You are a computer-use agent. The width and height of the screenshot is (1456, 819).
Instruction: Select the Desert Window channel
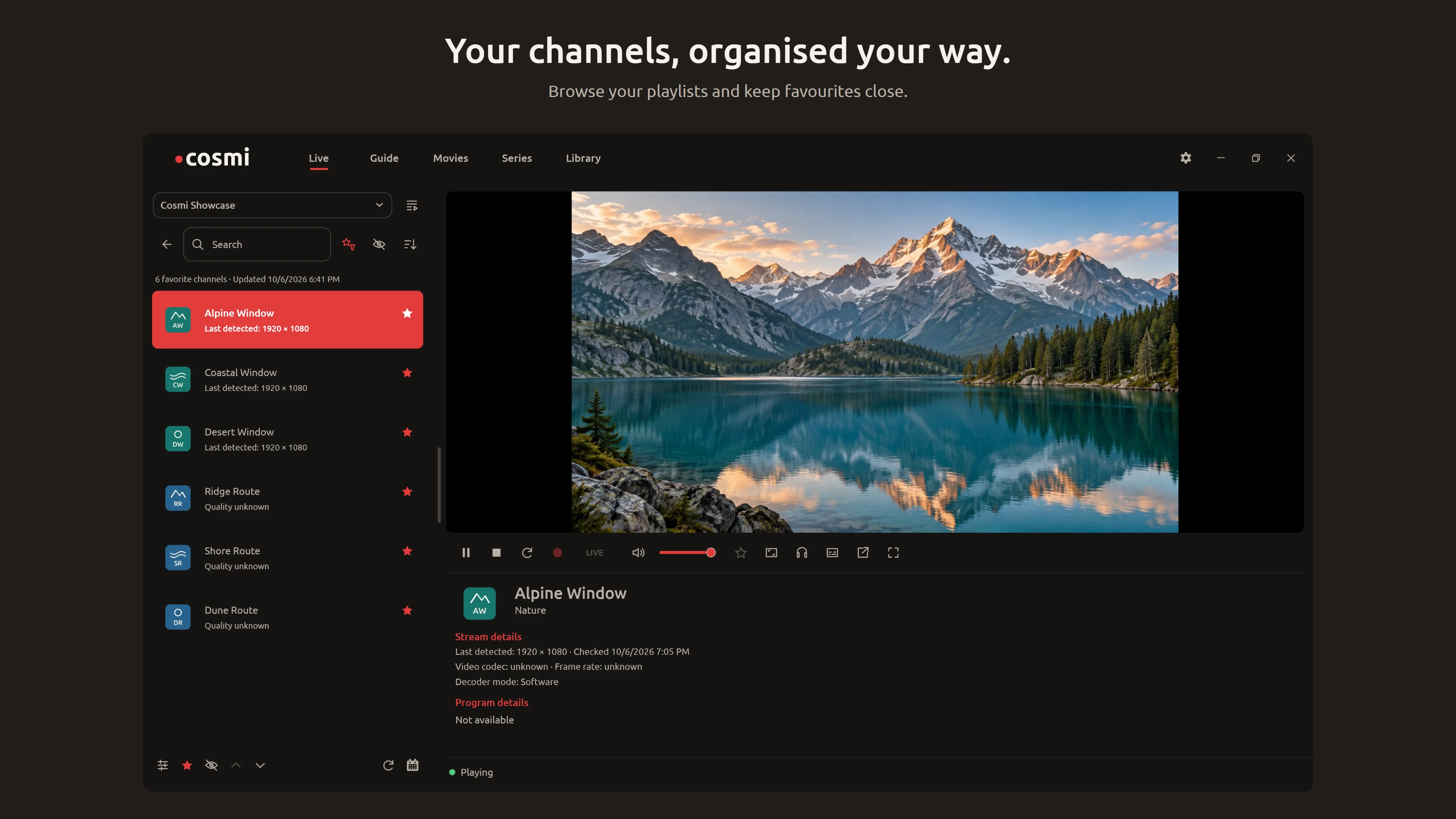click(288, 439)
